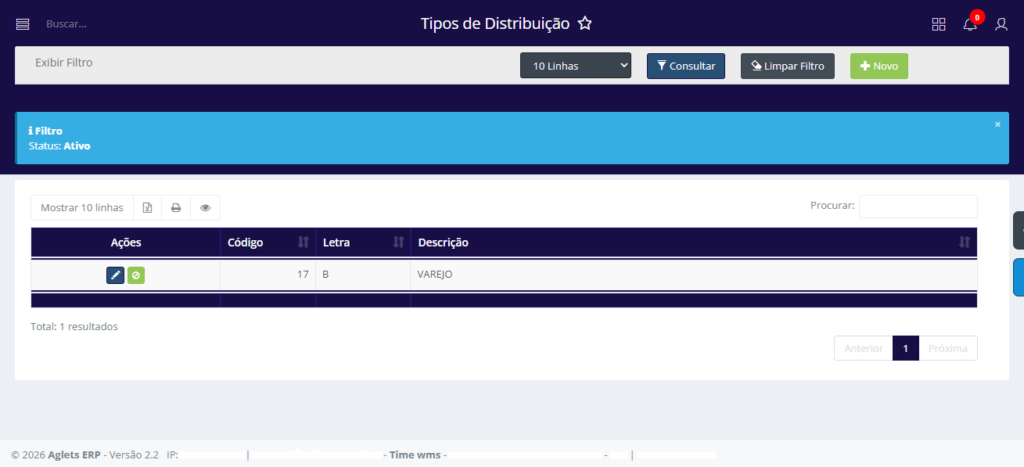Open the notifications bell
Viewport: 1024px width, 467px height.
point(969,24)
